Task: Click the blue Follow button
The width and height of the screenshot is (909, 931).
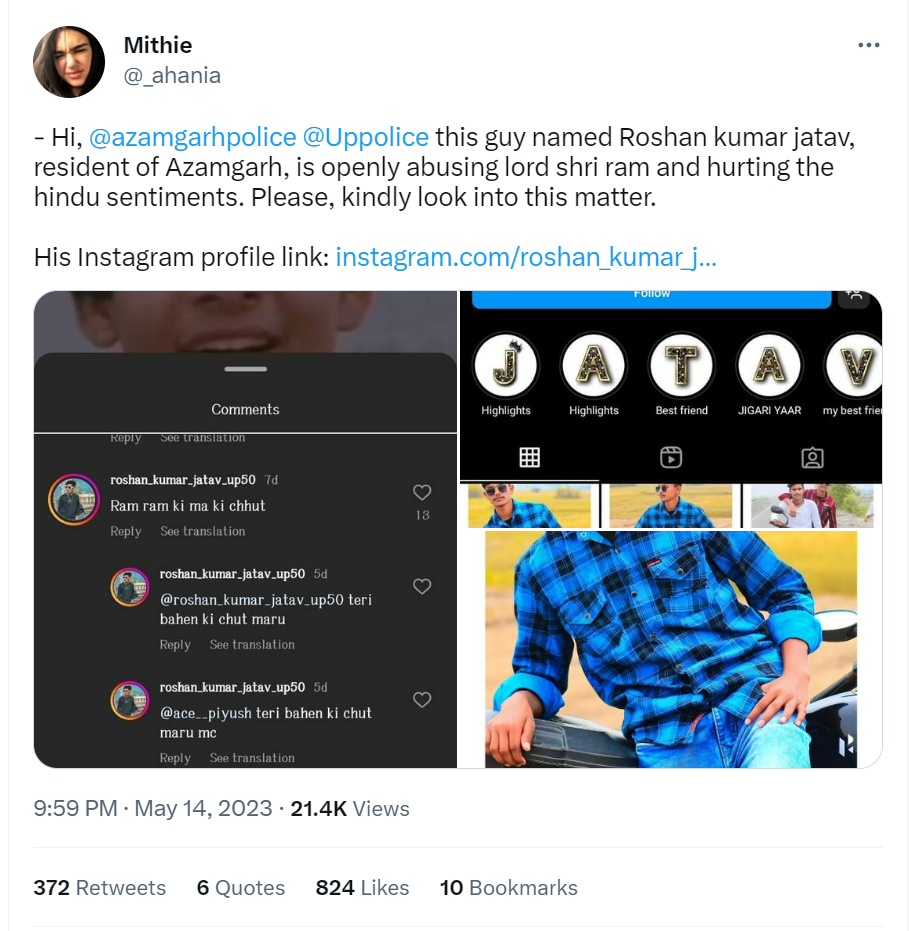Action: click(651, 297)
